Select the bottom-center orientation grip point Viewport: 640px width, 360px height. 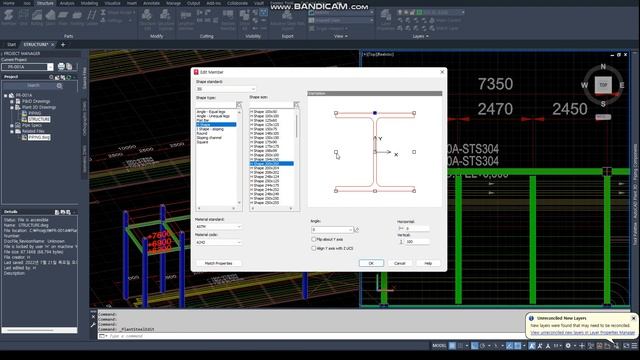[x=375, y=191]
